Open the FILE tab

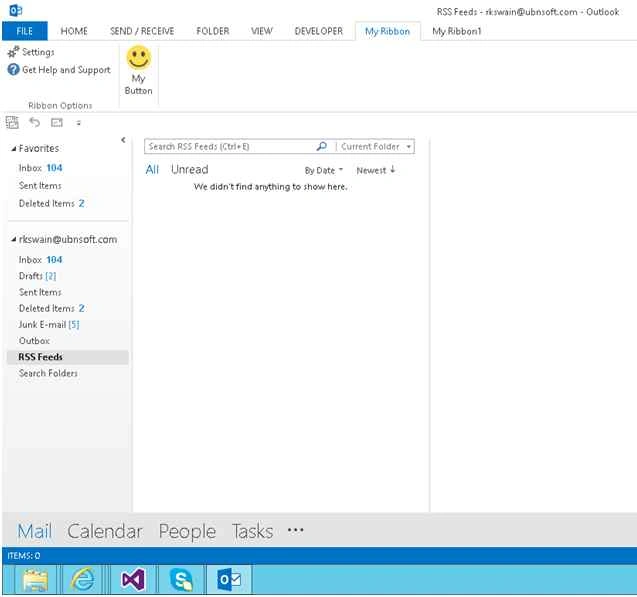[25, 31]
